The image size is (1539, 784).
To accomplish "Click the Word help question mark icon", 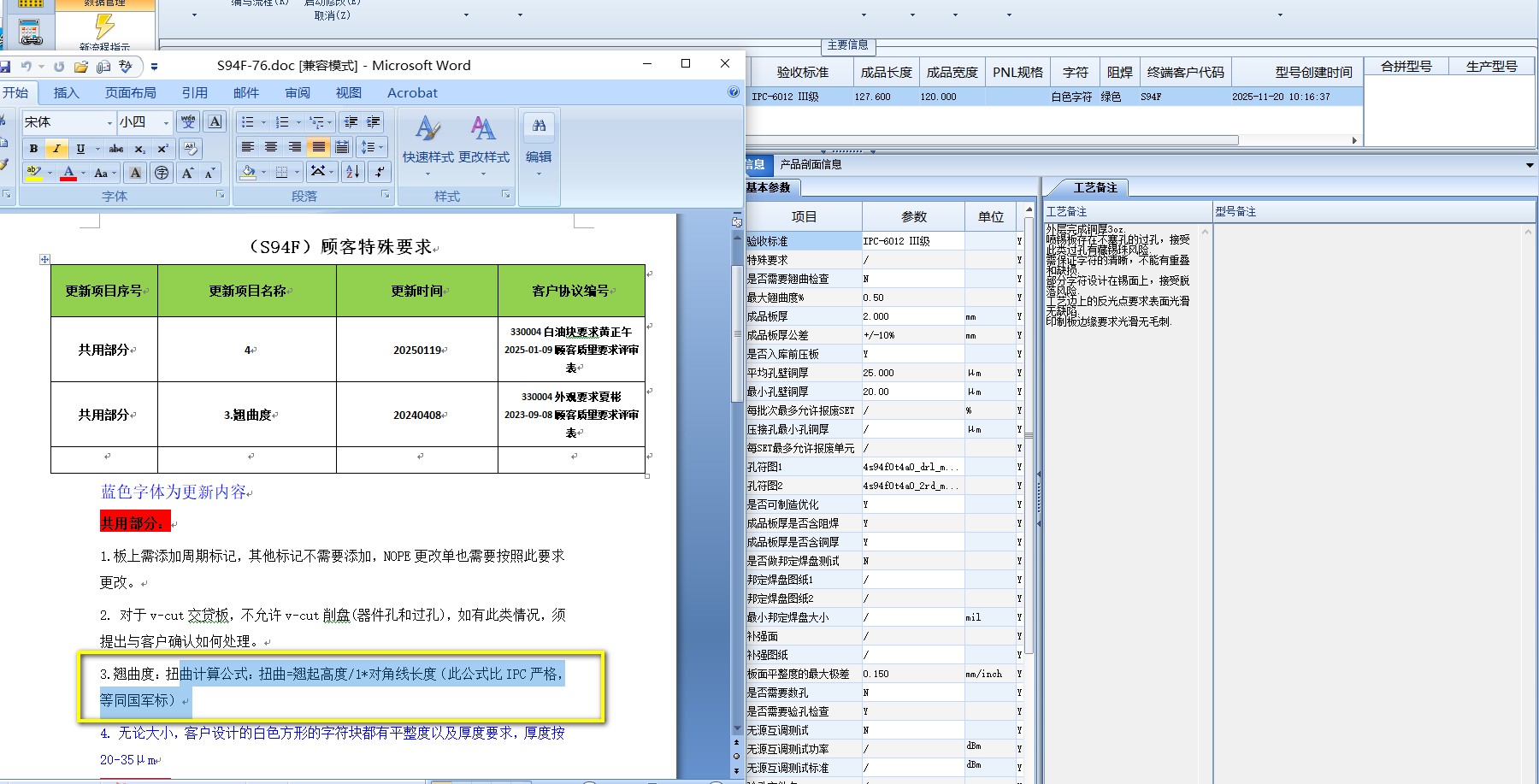I will [x=734, y=92].
